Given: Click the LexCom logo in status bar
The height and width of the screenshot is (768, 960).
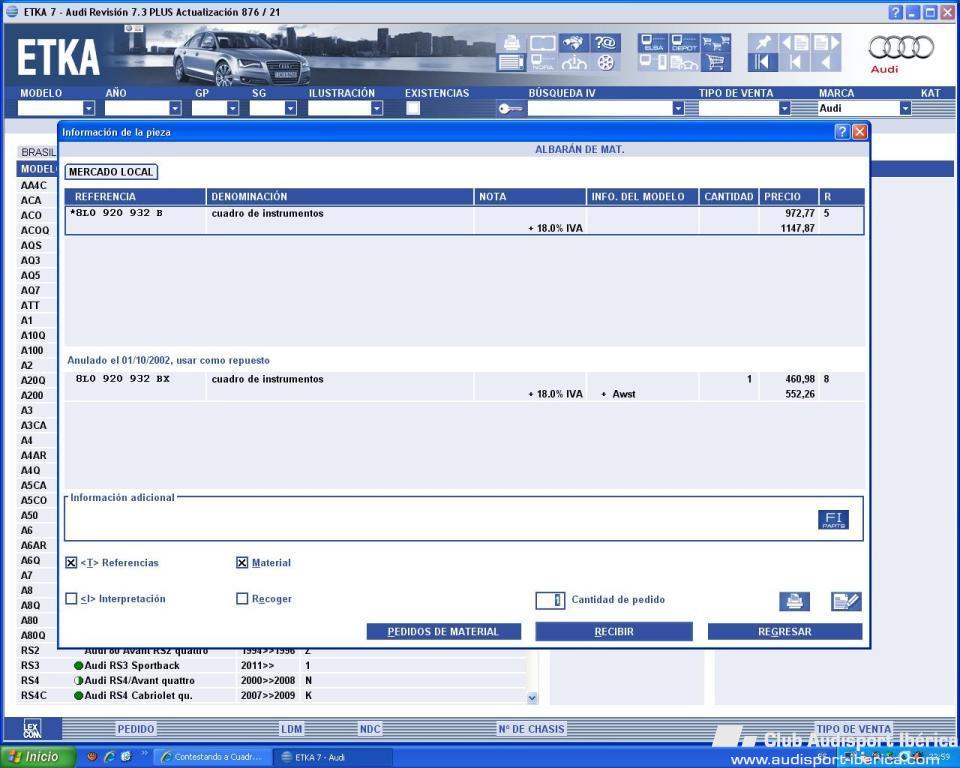Looking at the screenshot, I should (x=32, y=729).
